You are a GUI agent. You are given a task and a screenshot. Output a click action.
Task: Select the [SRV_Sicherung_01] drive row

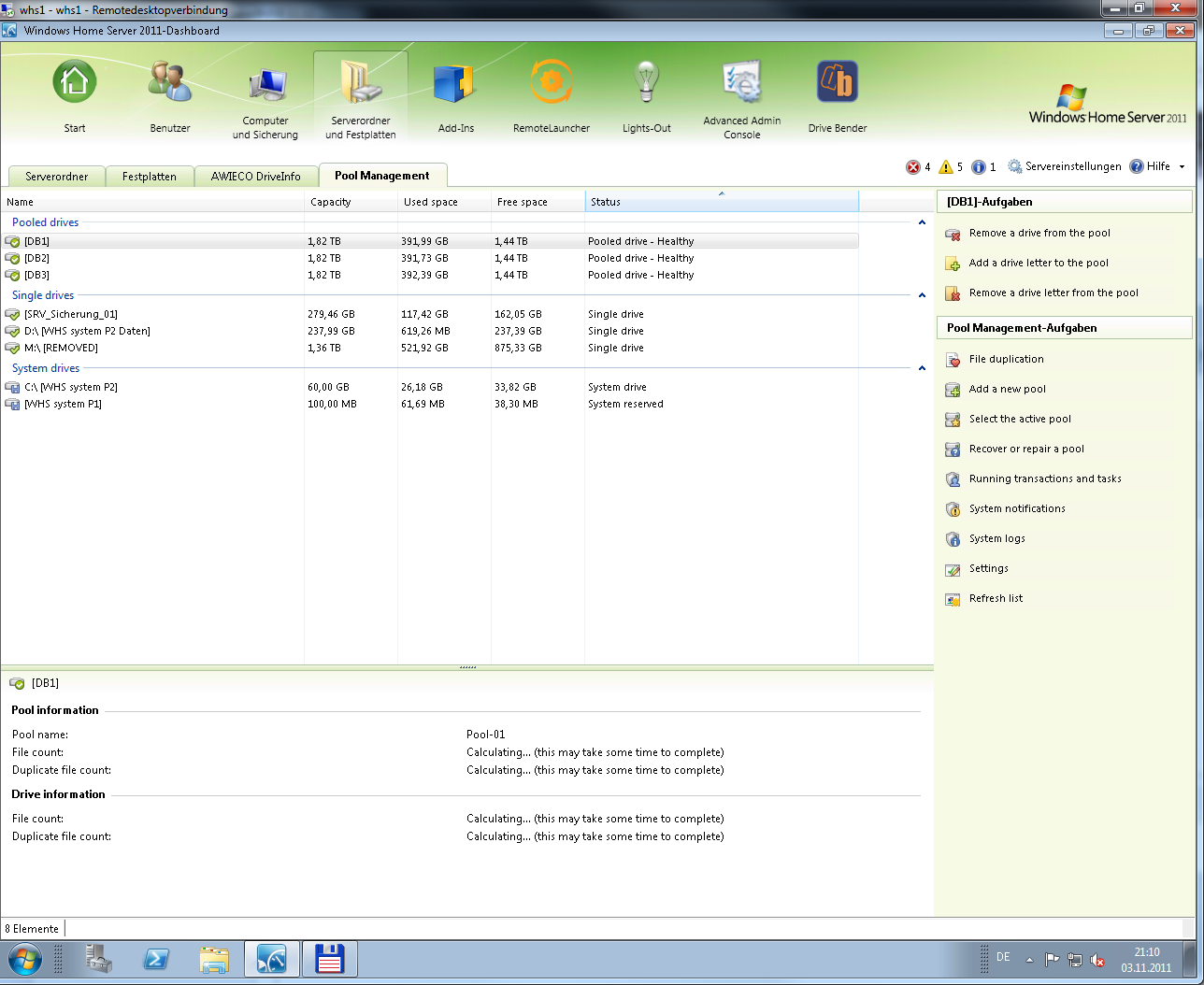(430, 314)
